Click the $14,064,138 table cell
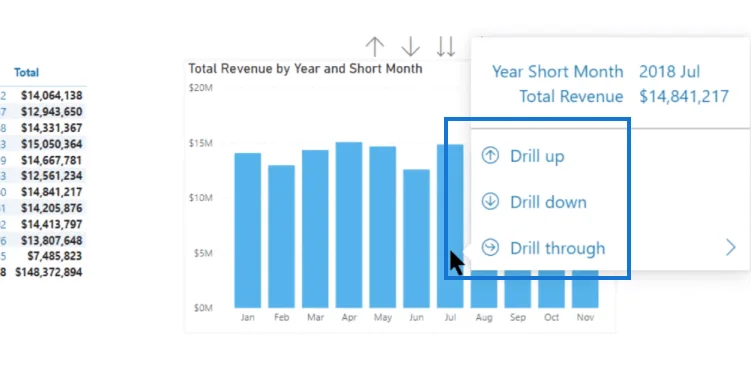This screenshot has width=751, height=380. [52, 95]
